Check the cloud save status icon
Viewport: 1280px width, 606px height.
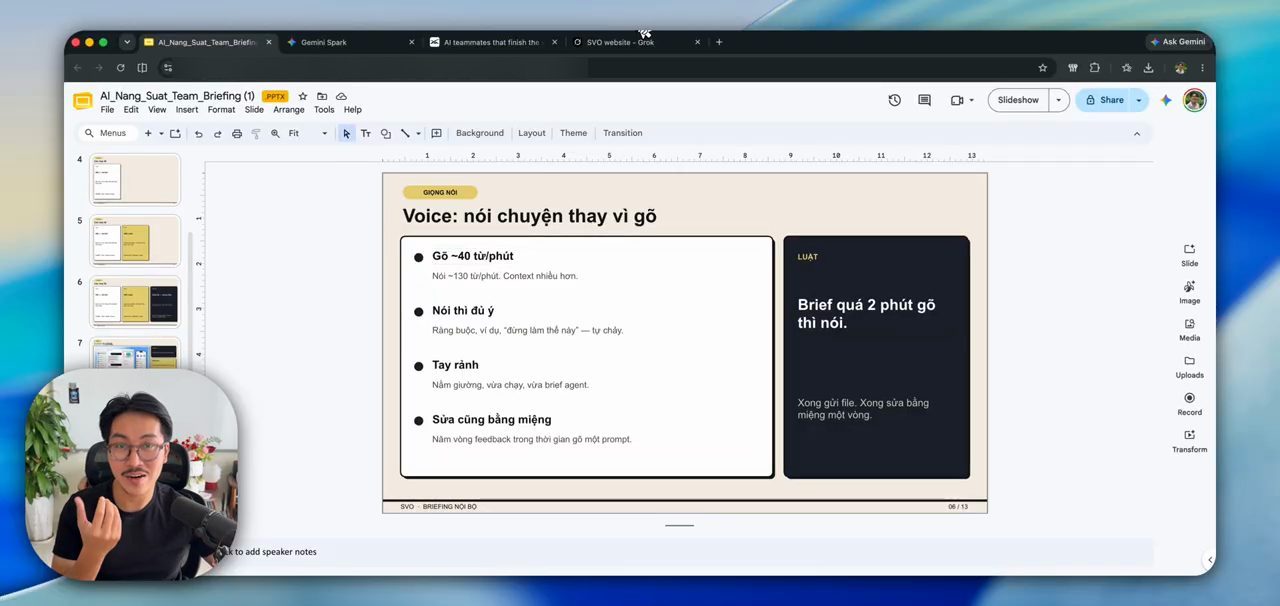point(341,96)
